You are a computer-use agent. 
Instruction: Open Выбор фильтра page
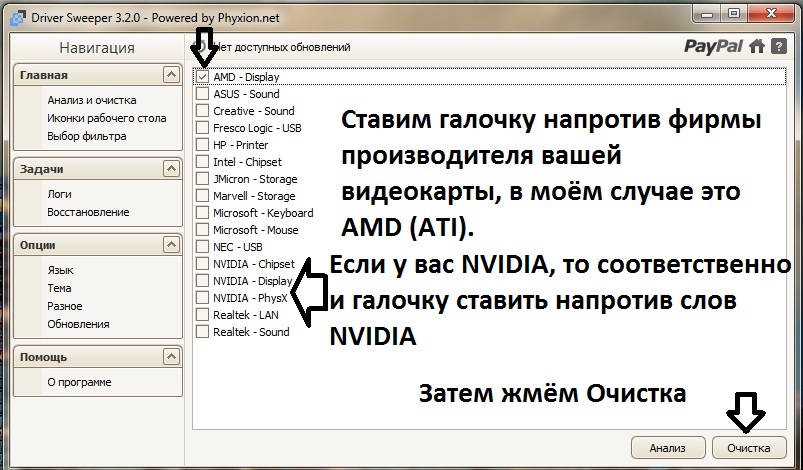click(87, 136)
